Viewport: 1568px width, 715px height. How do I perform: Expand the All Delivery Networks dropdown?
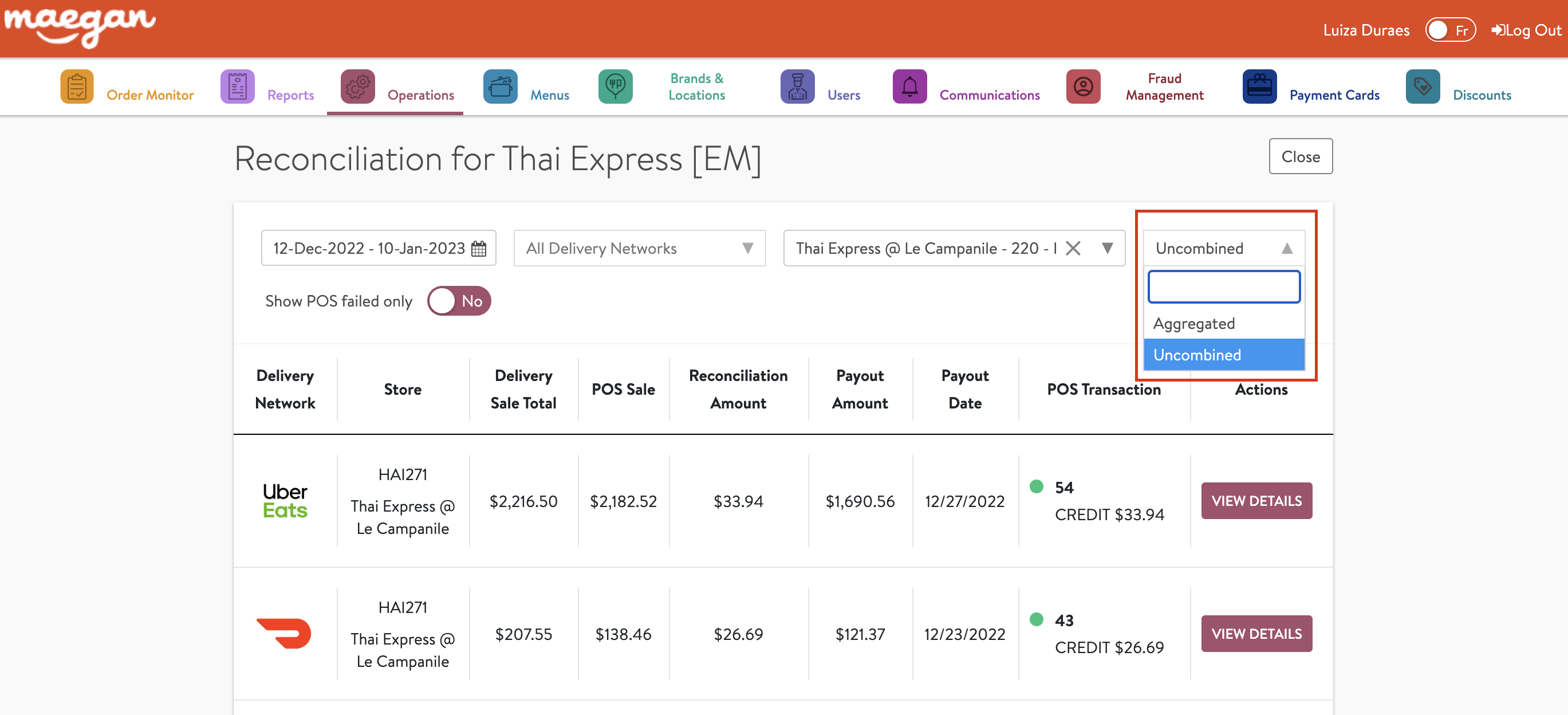(639, 248)
